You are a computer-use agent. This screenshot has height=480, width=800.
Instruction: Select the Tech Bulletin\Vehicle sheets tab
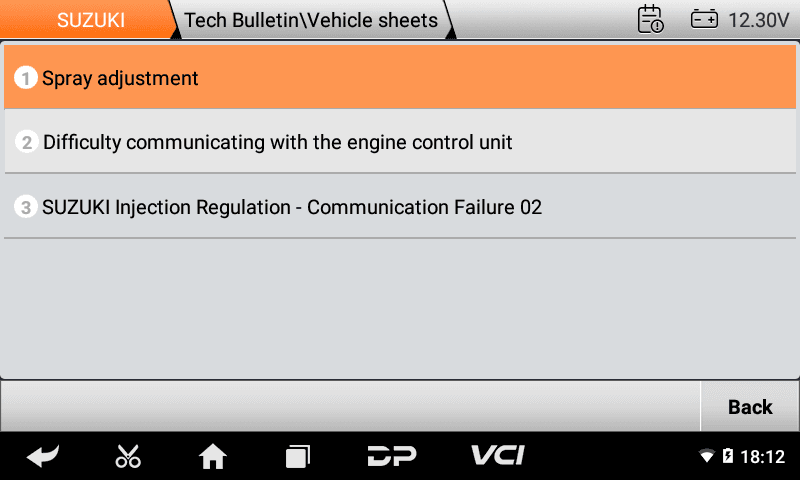tap(311, 20)
